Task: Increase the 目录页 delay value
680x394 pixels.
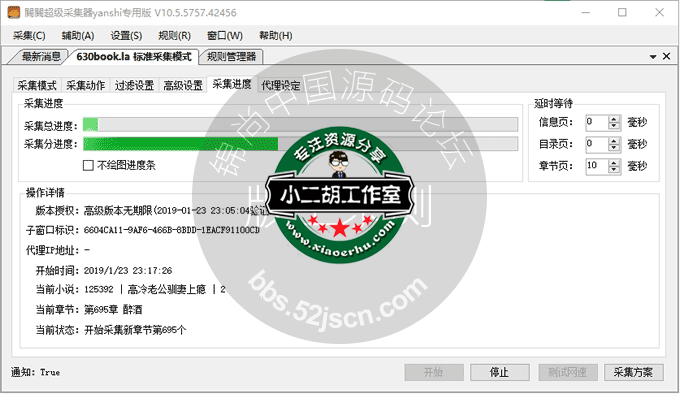Action: point(614,141)
